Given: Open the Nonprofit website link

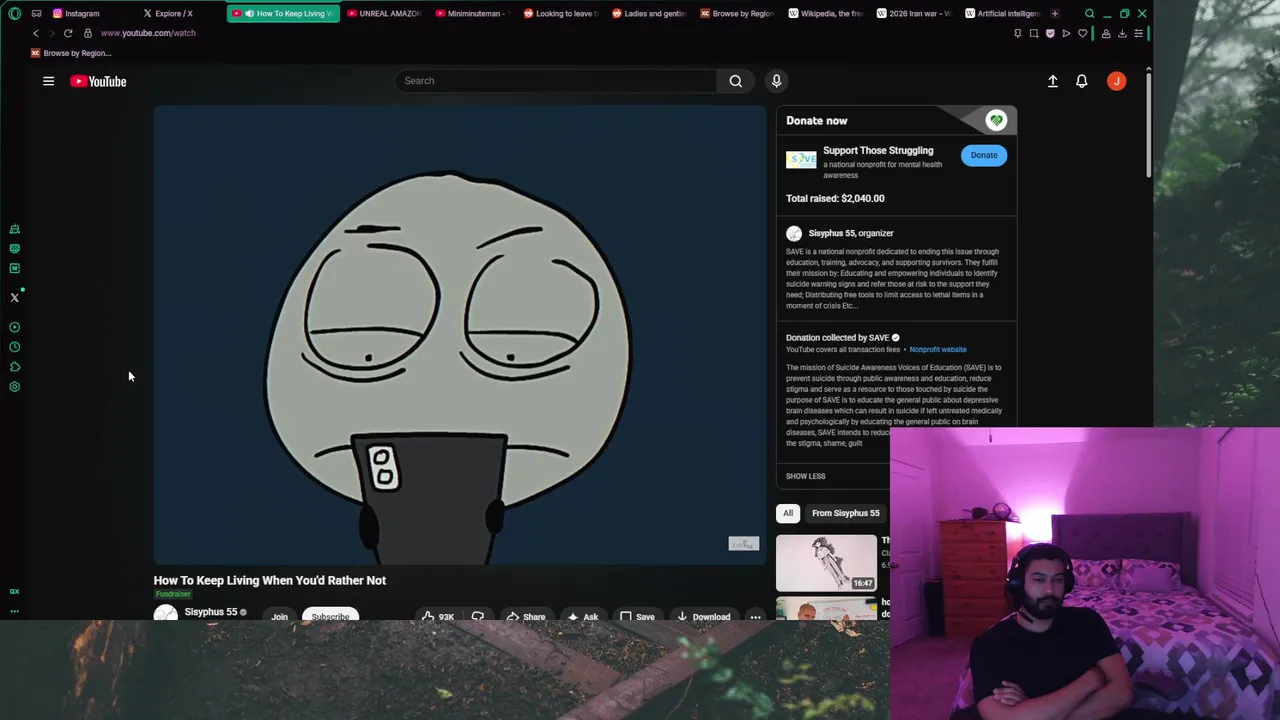Looking at the screenshot, I should point(938,350).
